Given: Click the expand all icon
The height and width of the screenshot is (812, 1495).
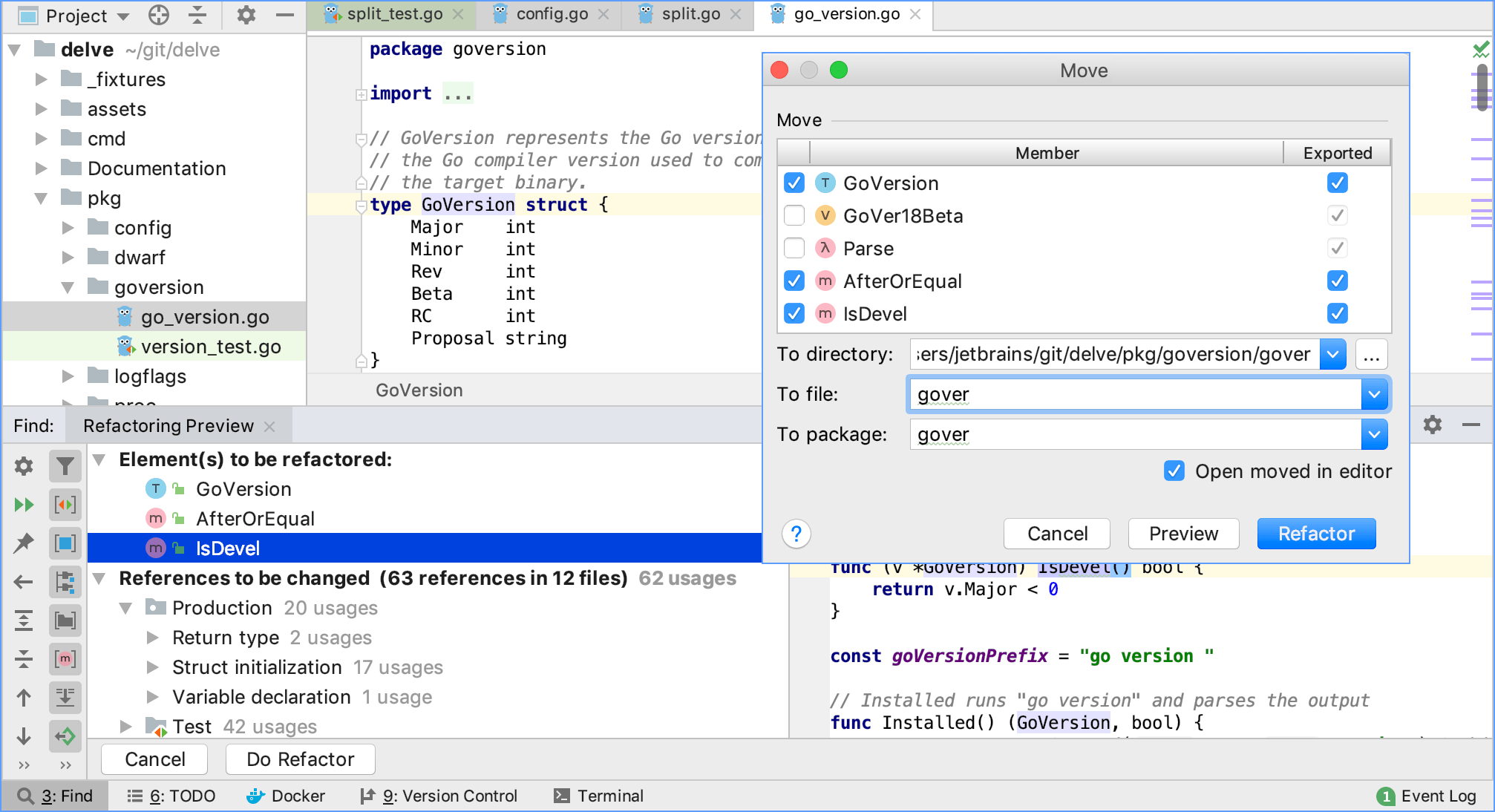Looking at the screenshot, I should tap(24, 620).
